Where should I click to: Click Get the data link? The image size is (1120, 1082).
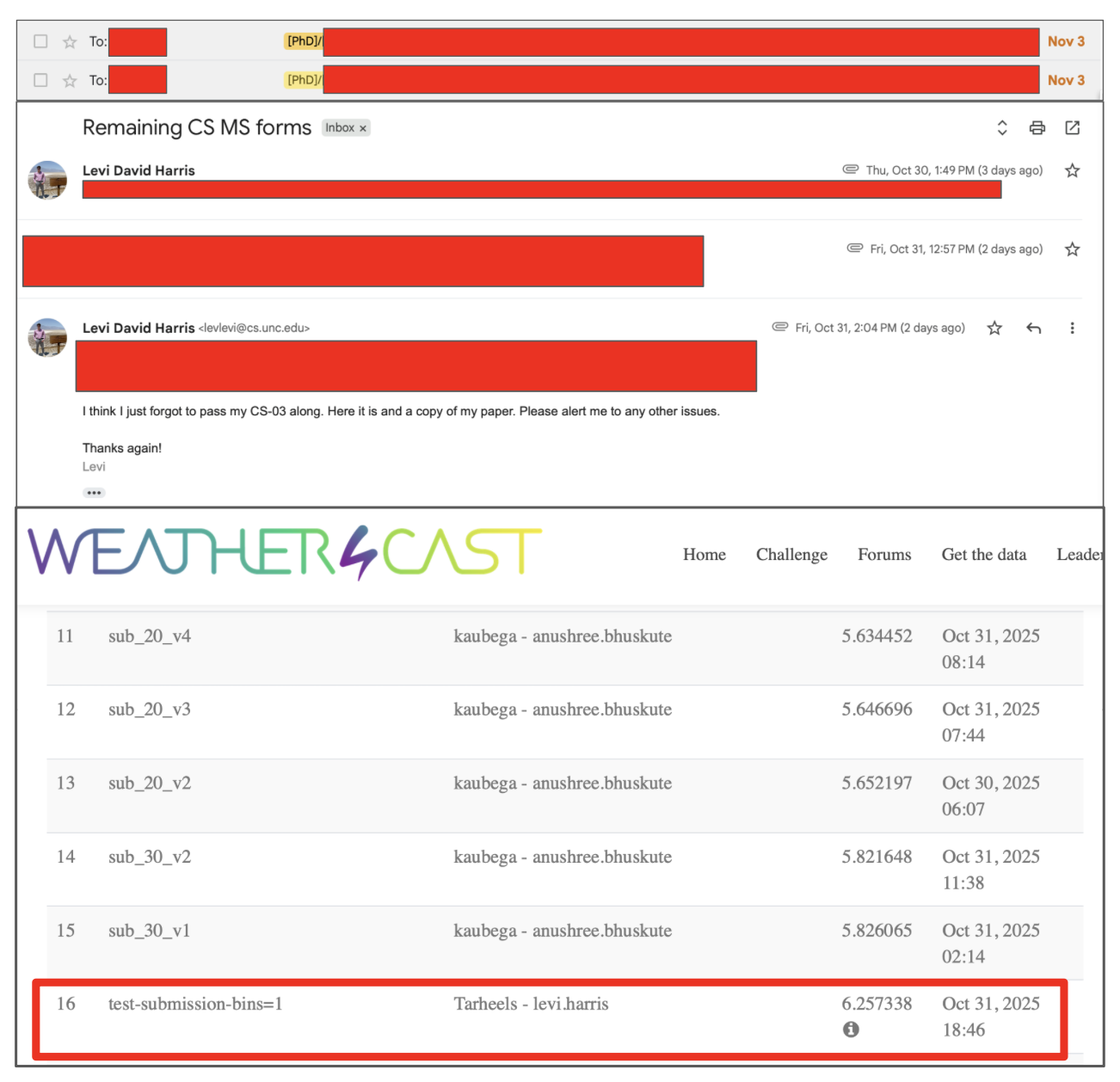click(983, 555)
